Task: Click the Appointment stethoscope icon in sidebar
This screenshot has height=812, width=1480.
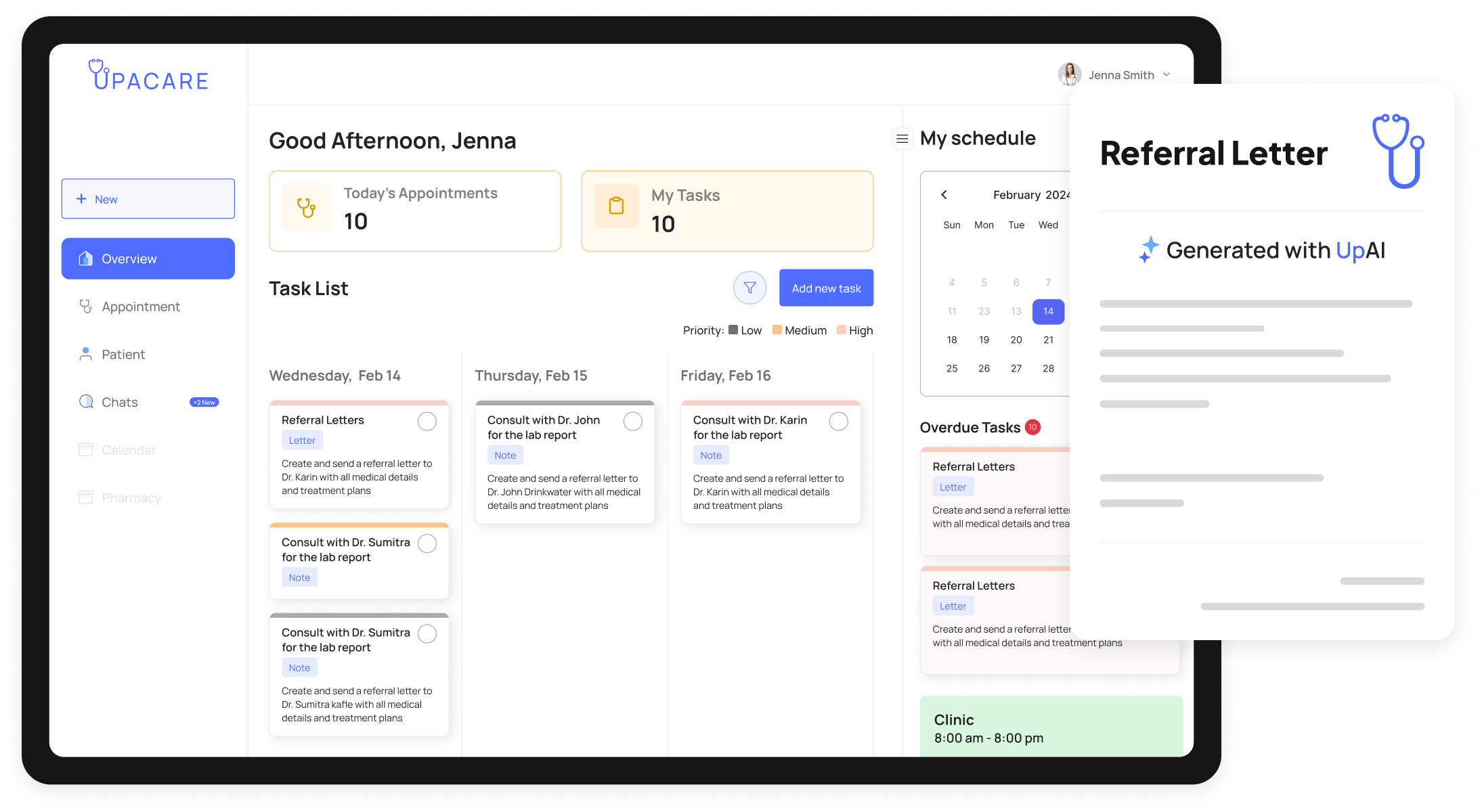Action: pyautogui.click(x=85, y=307)
